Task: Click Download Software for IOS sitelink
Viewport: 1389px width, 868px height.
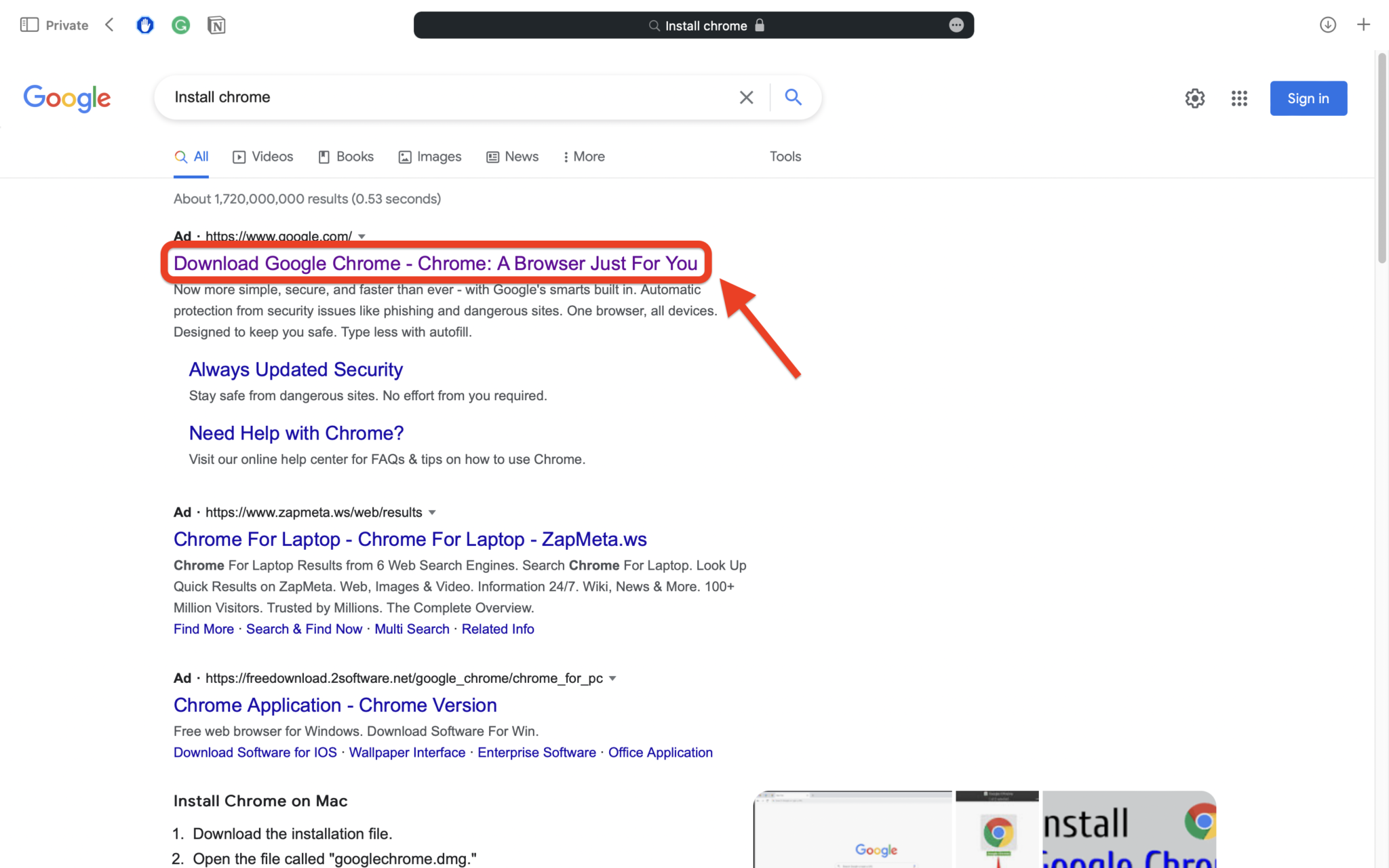Action: click(x=255, y=753)
